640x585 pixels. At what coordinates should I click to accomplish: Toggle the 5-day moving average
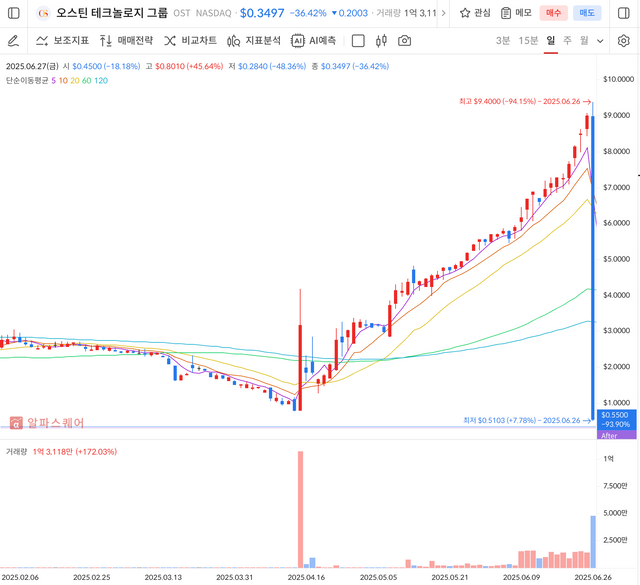tap(53, 80)
